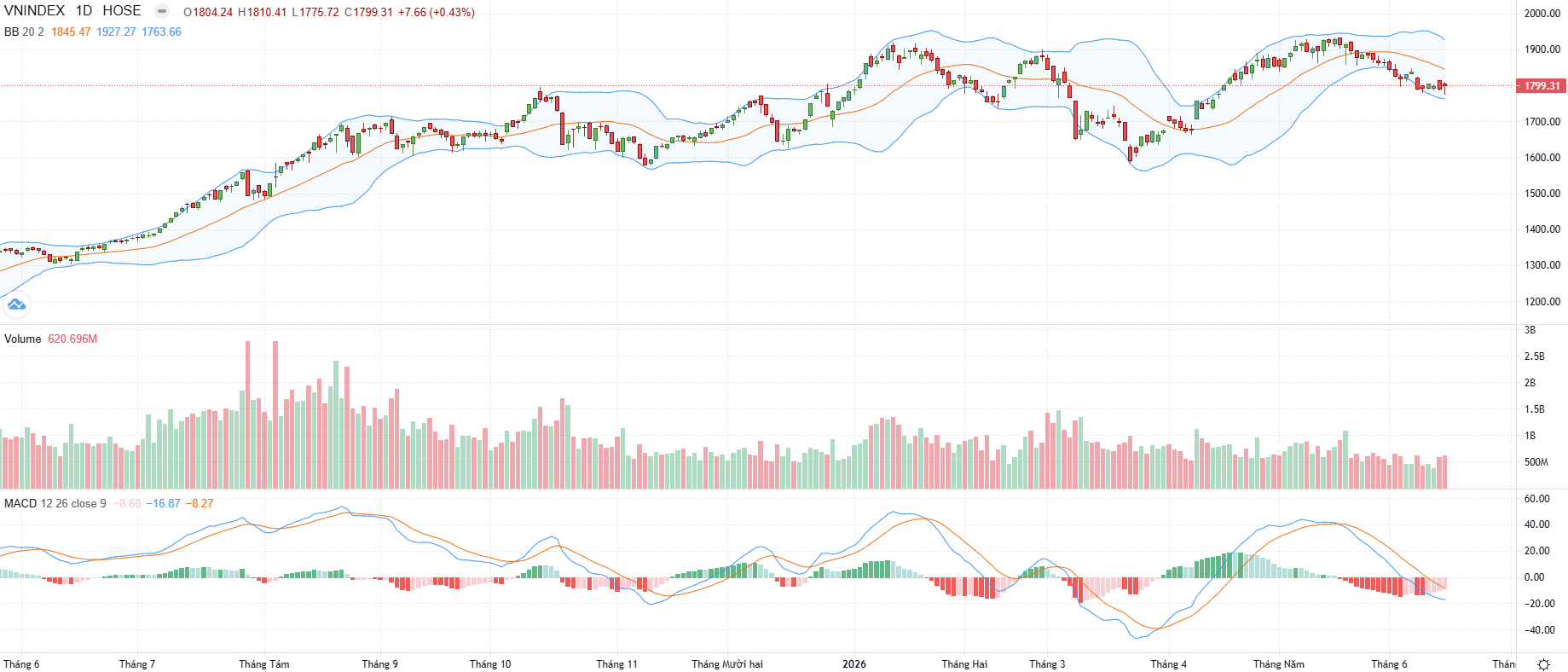Click the TradingView cloud logo icon
Viewport: 1568px width, 672px height.
(16, 304)
